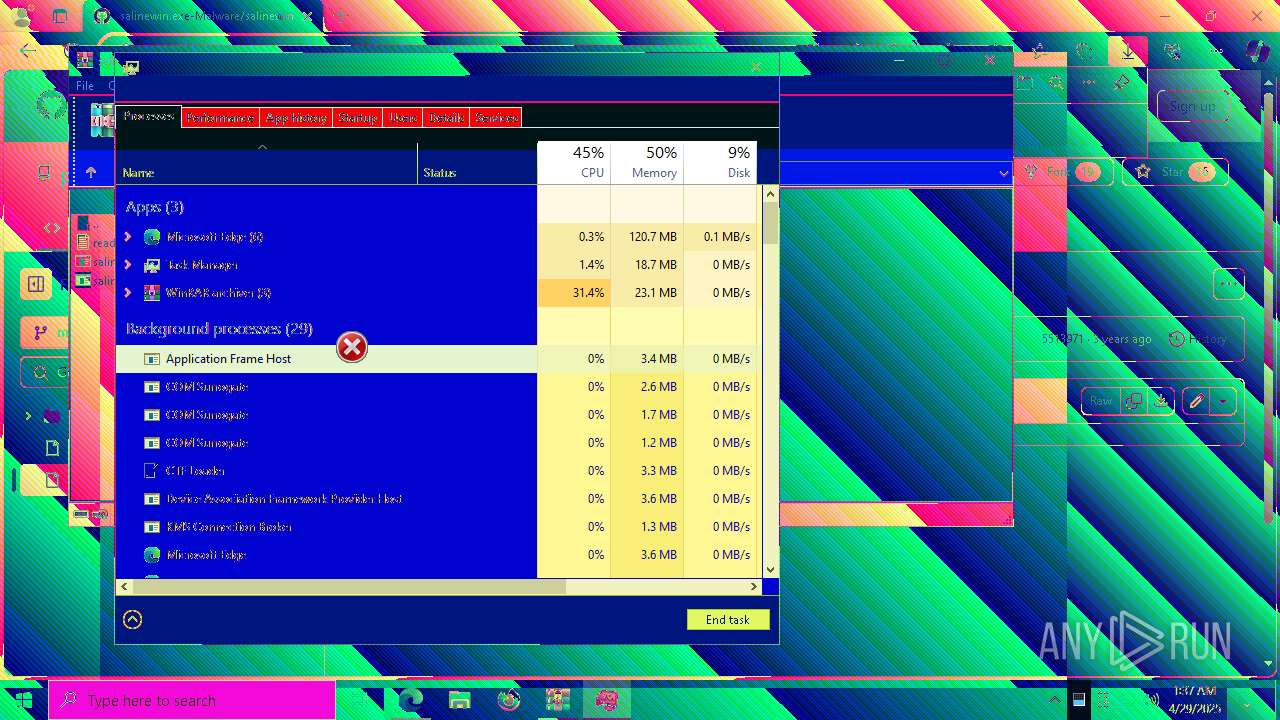Switch to the Details tab
Viewport: 1280px width, 720px height.
[446, 117]
